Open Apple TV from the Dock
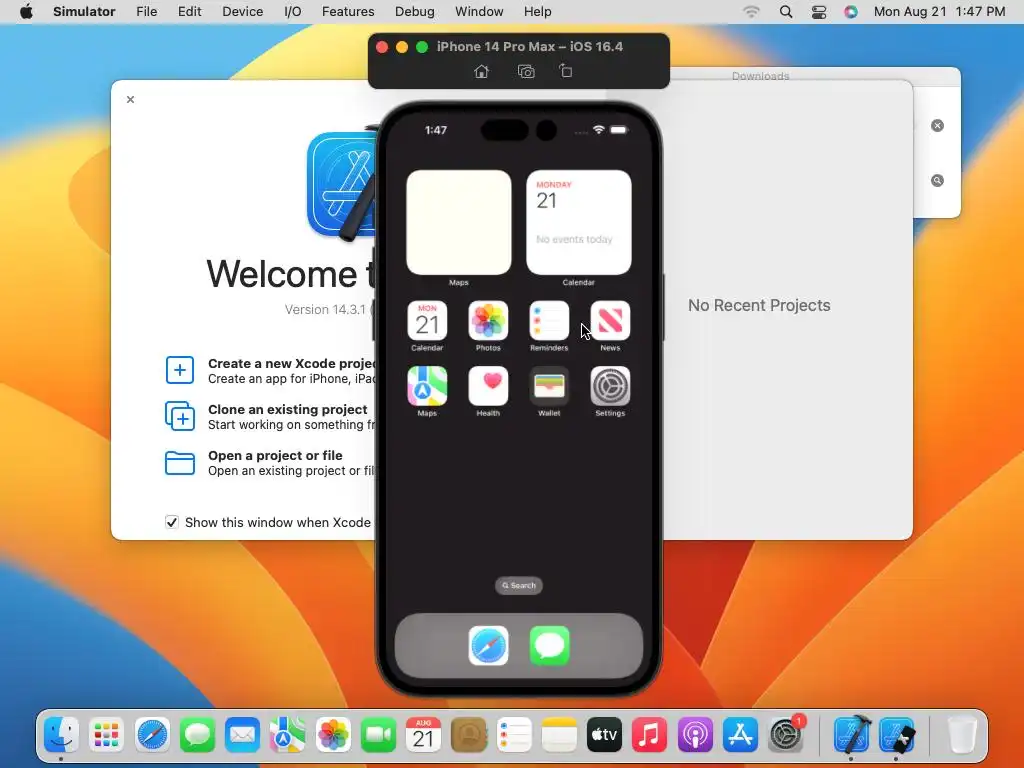Viewport: 1024px width, 768px height. click(x=604, y=735)
